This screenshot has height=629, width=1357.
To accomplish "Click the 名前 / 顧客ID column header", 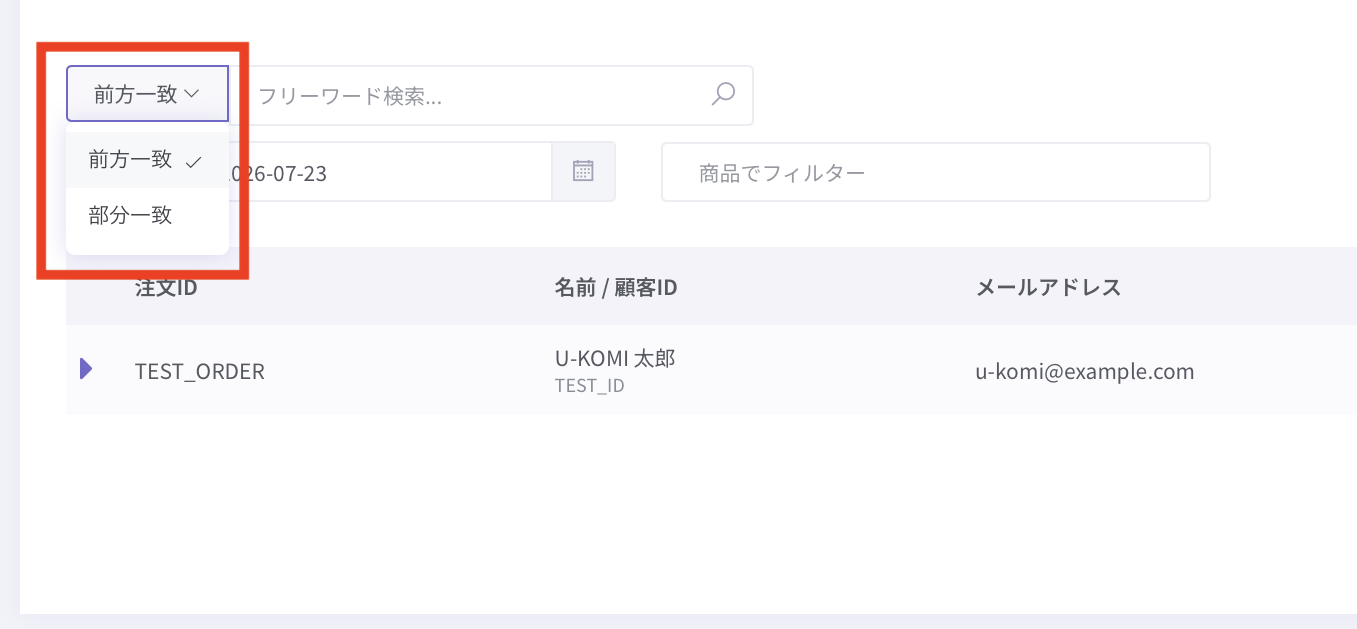I will tap(616, 287).
